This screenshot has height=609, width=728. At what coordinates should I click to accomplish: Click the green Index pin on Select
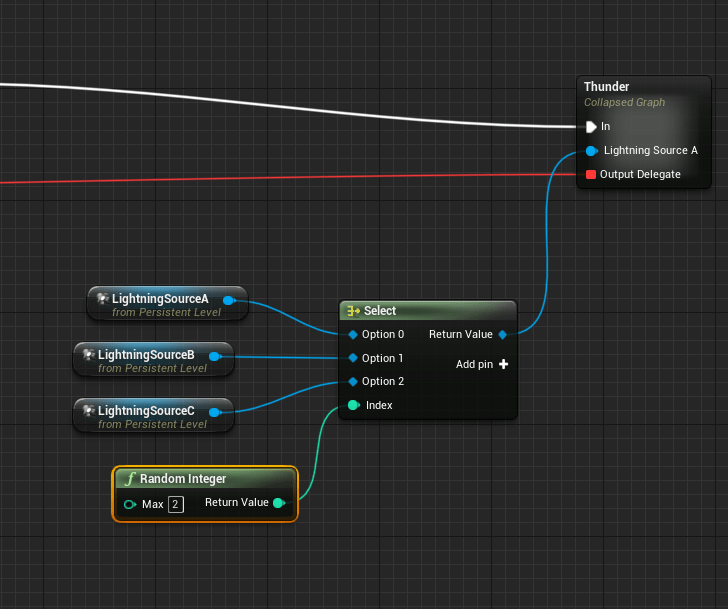353,405
